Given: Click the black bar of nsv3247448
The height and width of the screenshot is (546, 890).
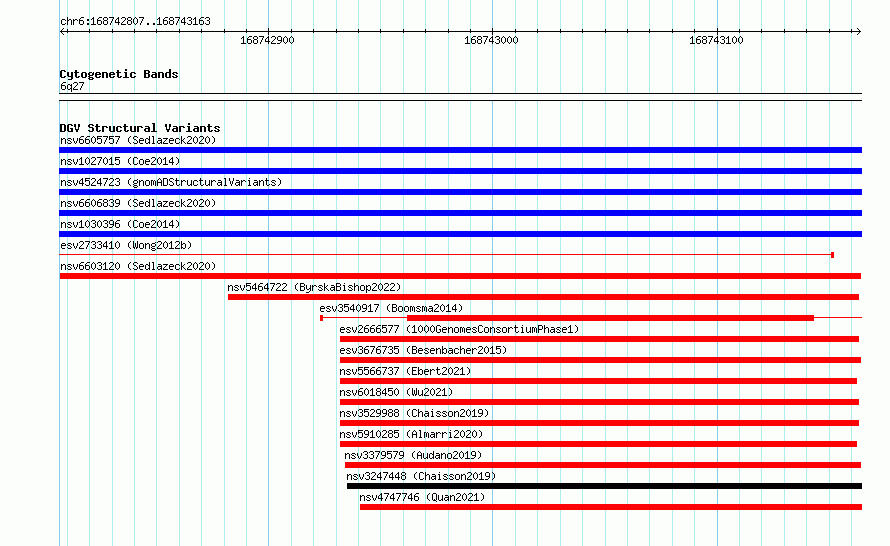Looking at the screenshot, I should (604, 486).
